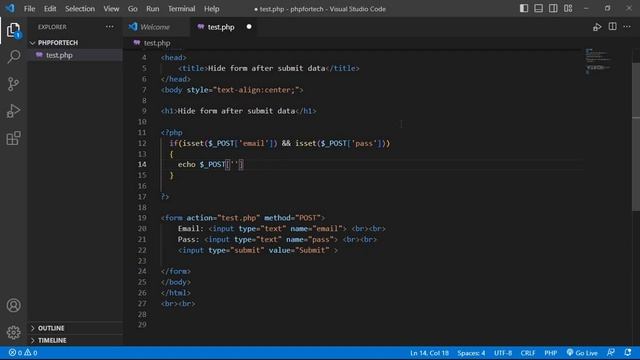Open the Extensions view
Viewport: 640px width, 360px height.
coord(13,138)
